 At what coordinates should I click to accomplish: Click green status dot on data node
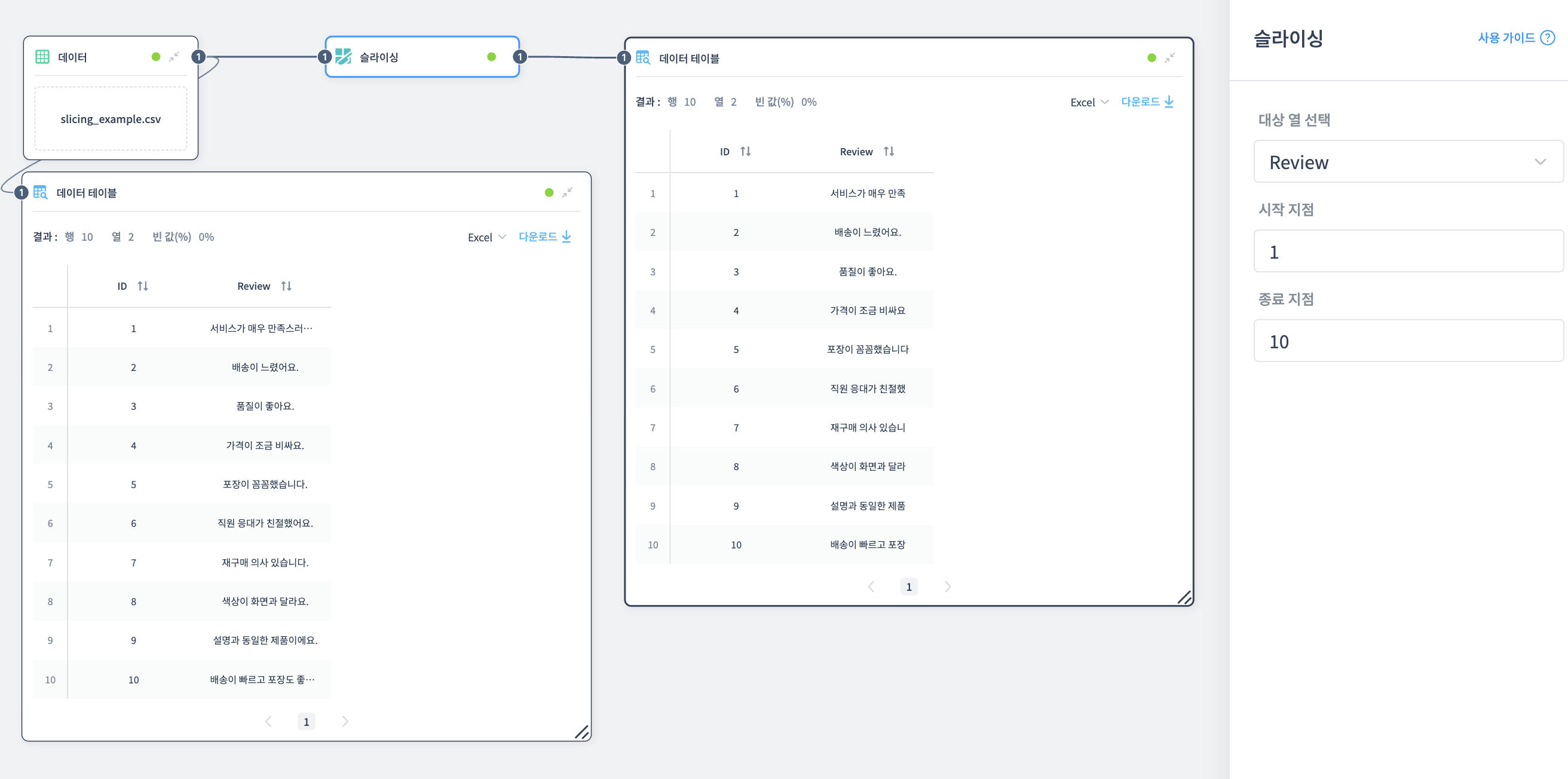pyautogui.click(x=156, y=57)
